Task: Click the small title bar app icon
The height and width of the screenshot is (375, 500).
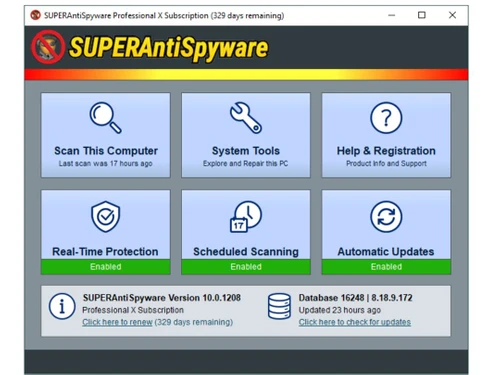Action: [35, 15]
